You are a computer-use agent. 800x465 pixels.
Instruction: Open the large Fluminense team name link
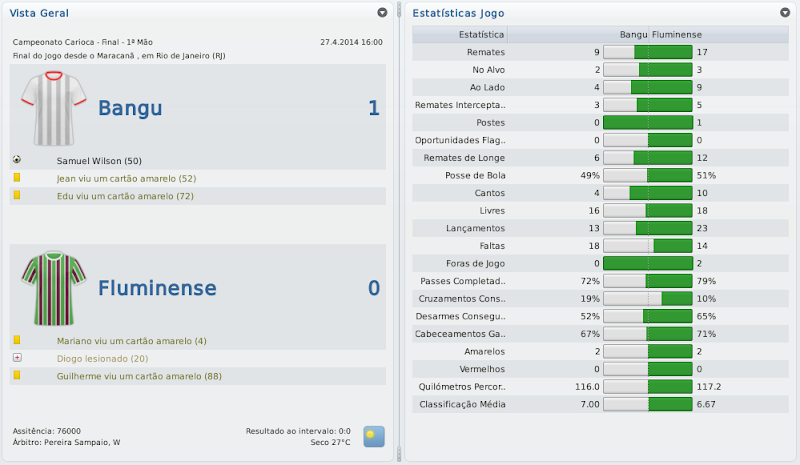[157, 288]
